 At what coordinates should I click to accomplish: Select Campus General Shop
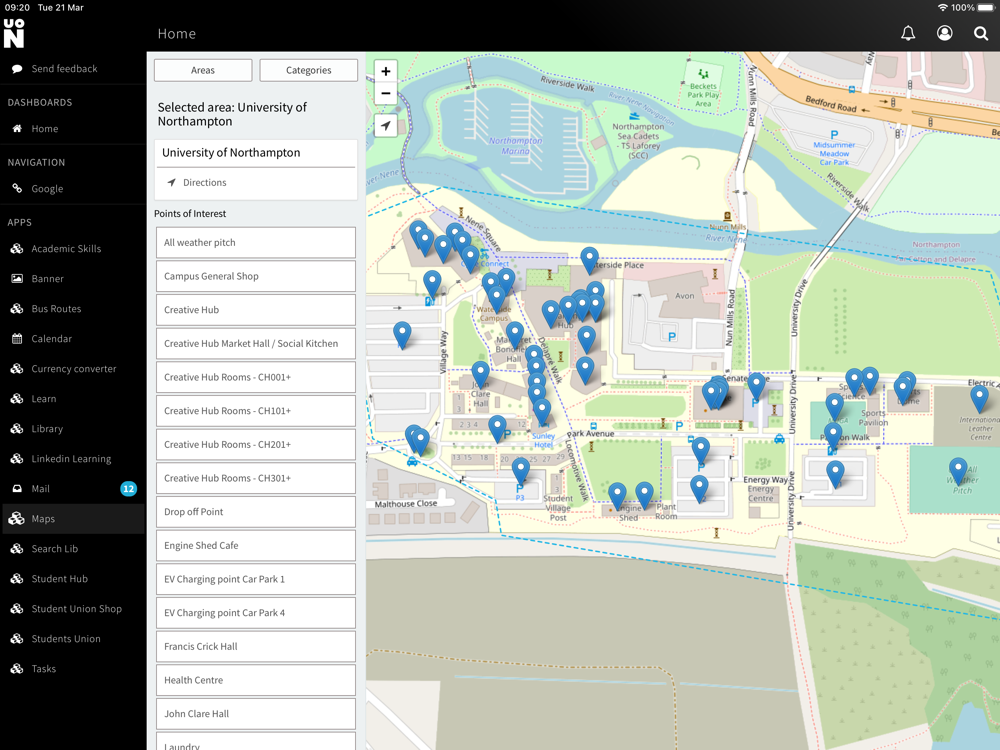point(256,276)
